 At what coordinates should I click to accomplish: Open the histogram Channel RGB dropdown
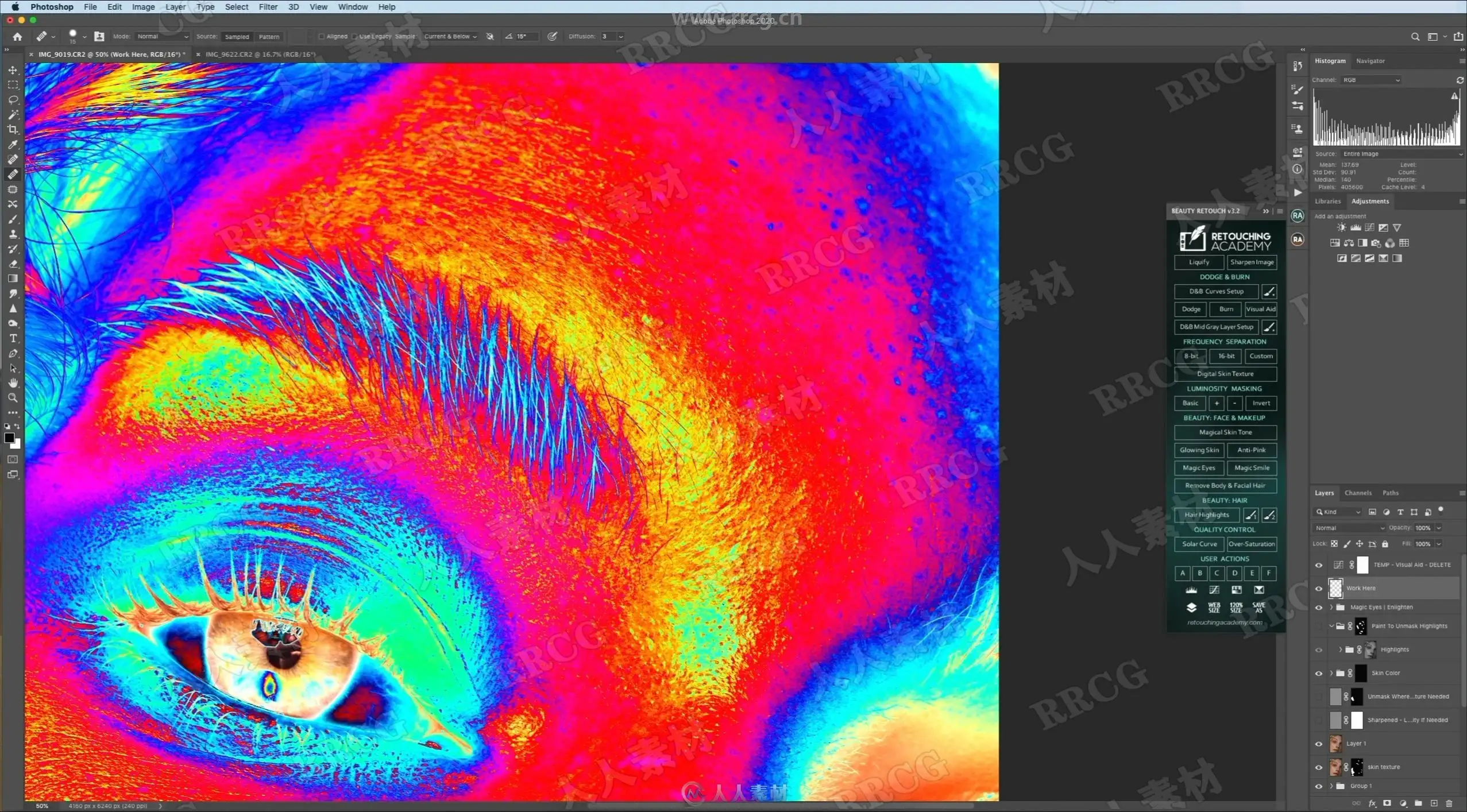1371,80
